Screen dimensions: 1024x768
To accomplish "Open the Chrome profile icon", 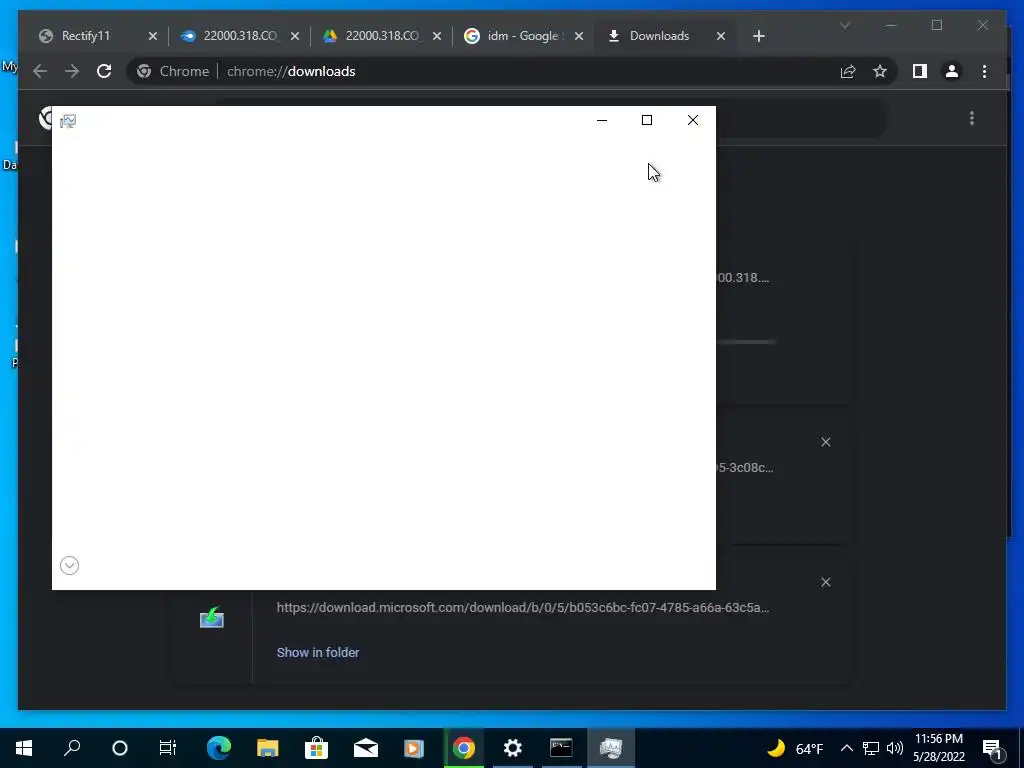I will click(x=952, y=71).
